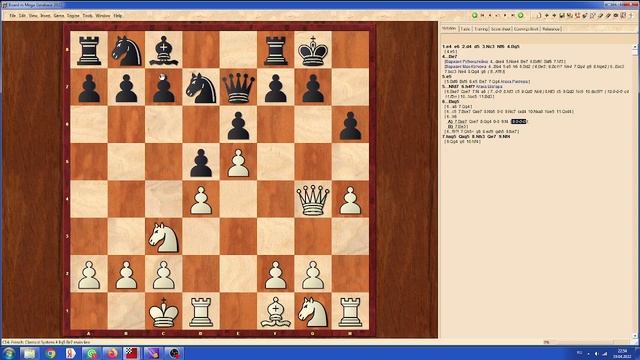
Task: Click the highlighted 0-0-0 move in notation
Action: coord(519,122)
